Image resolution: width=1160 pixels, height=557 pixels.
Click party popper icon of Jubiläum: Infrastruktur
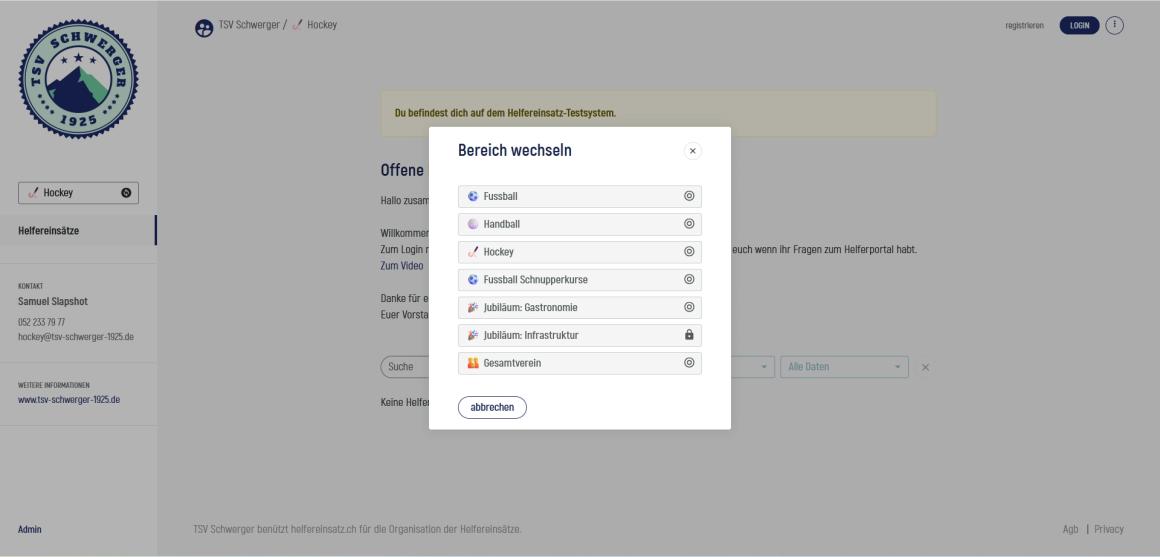473,335
